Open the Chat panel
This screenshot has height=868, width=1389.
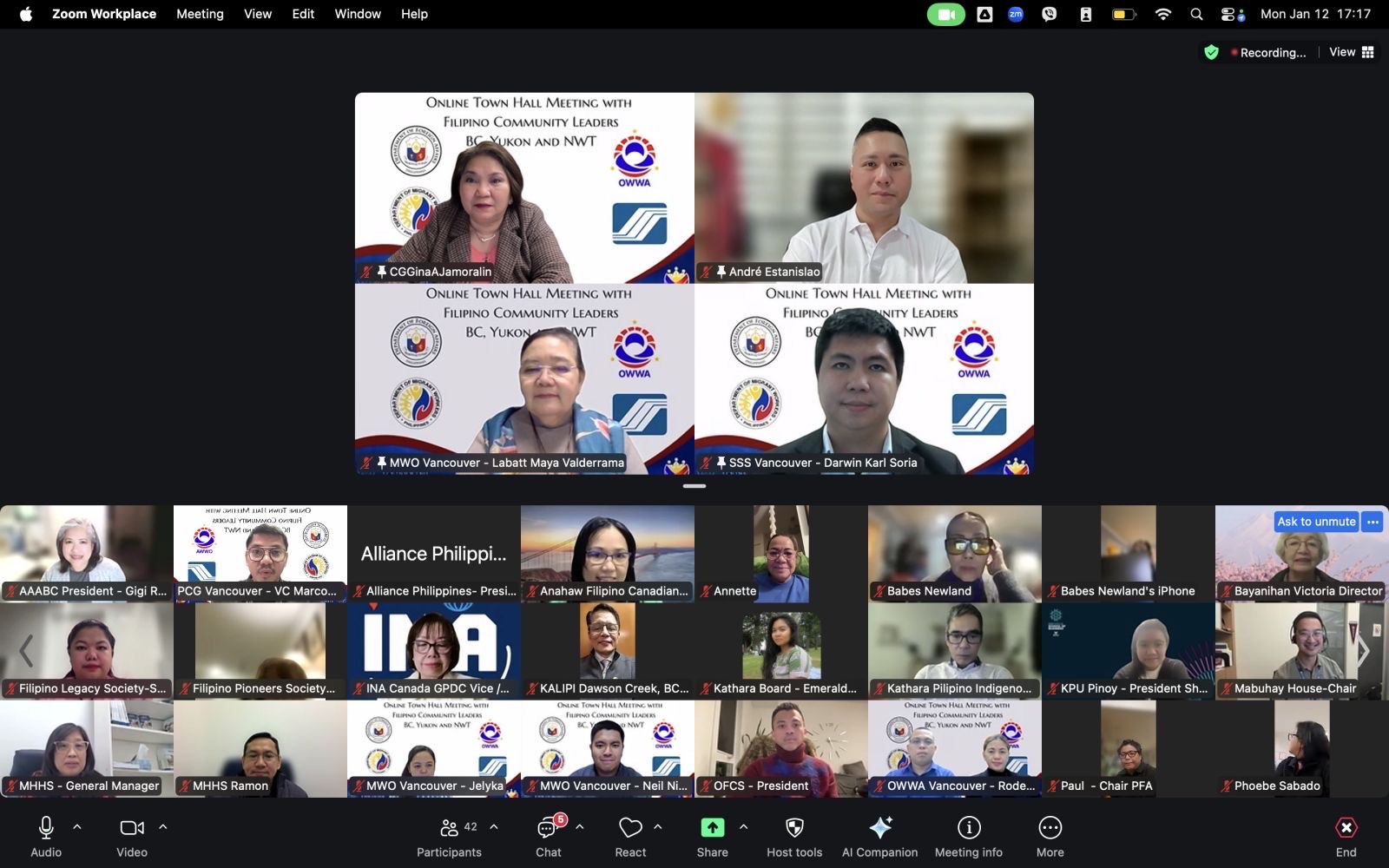tap(548, 837)
